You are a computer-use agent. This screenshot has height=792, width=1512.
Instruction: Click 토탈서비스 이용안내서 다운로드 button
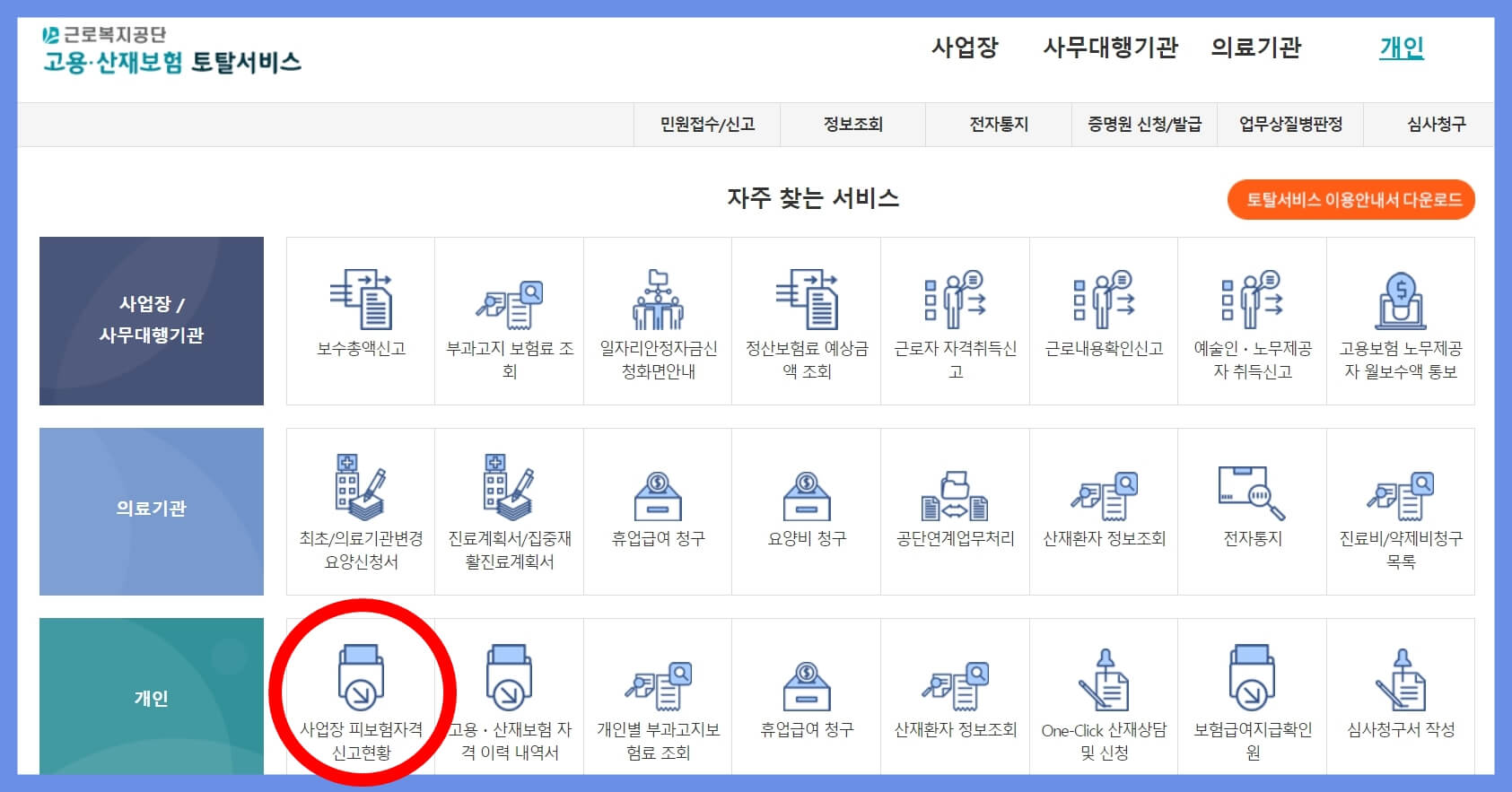1351,199
